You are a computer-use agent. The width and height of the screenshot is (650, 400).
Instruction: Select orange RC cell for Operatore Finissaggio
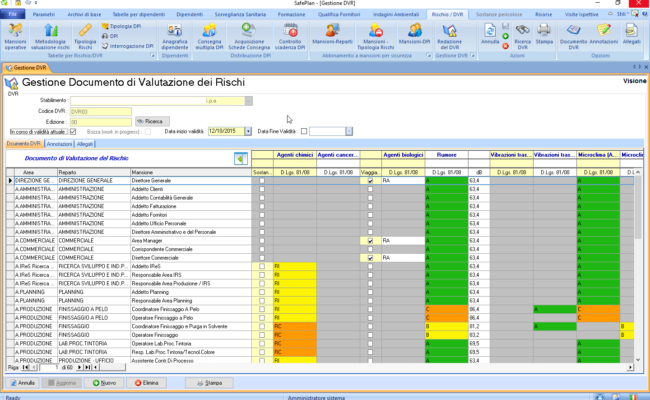[x=295, y=335]
